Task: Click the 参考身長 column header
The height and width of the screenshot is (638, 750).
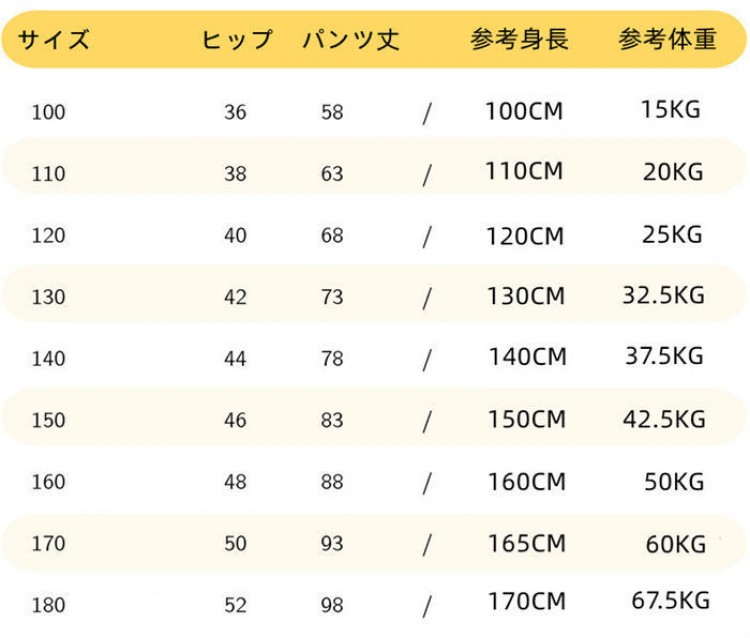Action: pyautogui.click(x=520, y=40)
